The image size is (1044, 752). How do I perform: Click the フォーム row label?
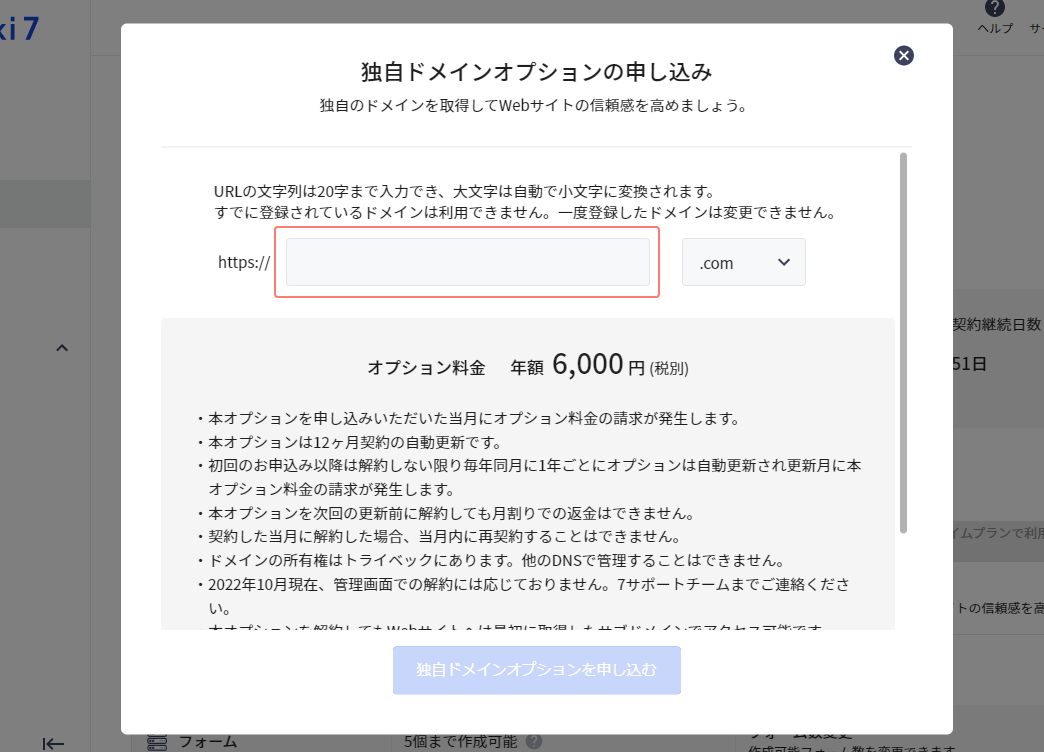pyautogui.click(x=208, y=741)
